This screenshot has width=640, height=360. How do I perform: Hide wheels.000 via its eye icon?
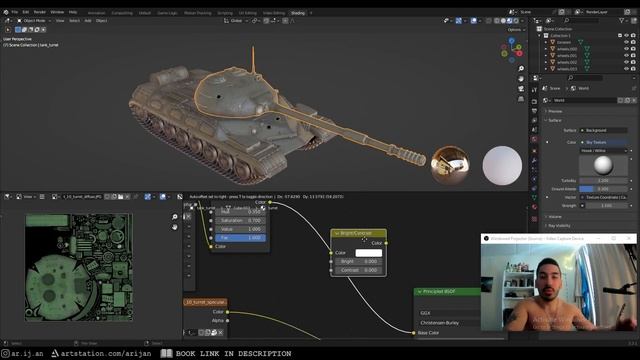click(x=626, y=49)
